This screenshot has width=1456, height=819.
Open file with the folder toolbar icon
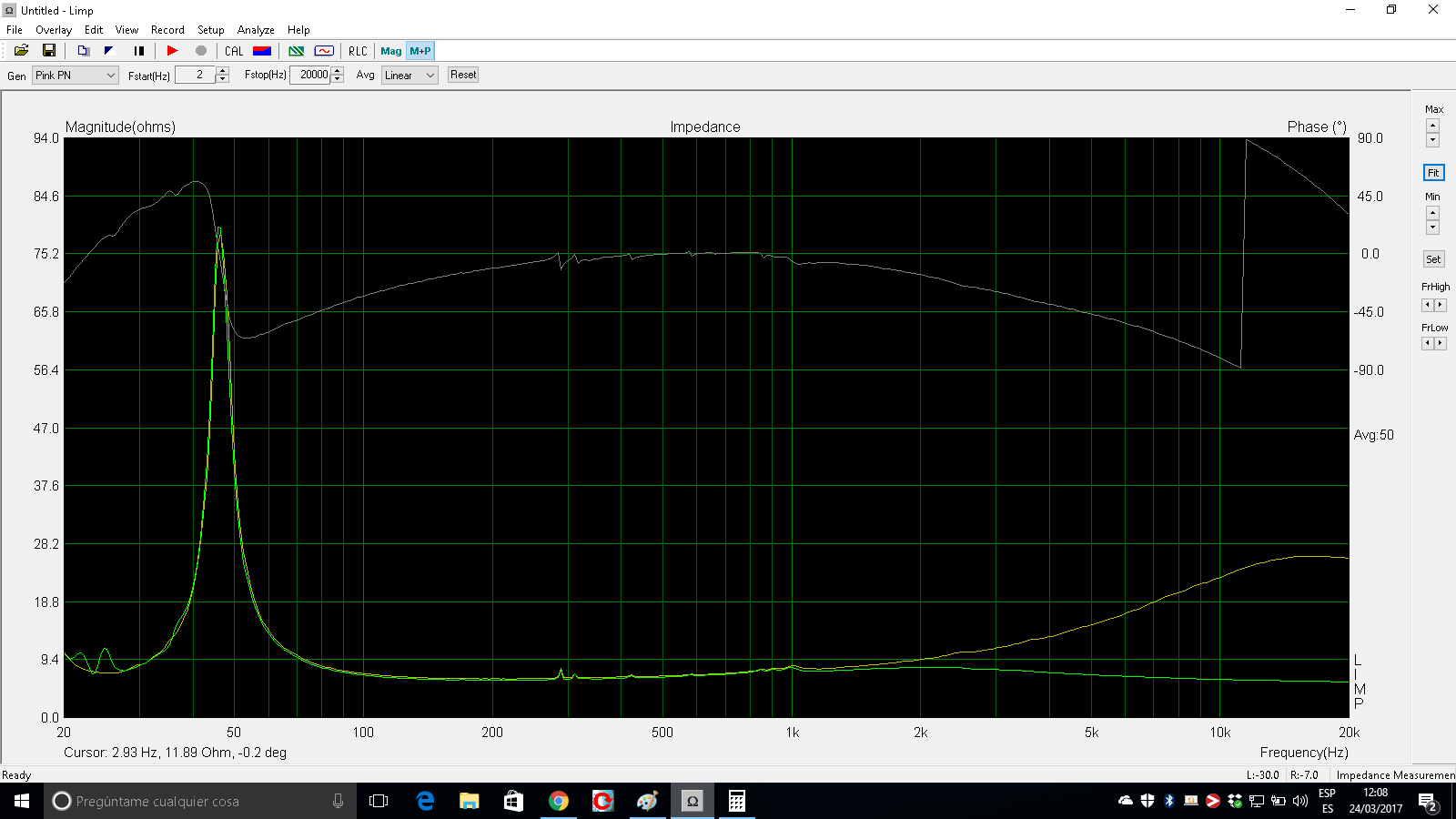[x=21, y=51]
